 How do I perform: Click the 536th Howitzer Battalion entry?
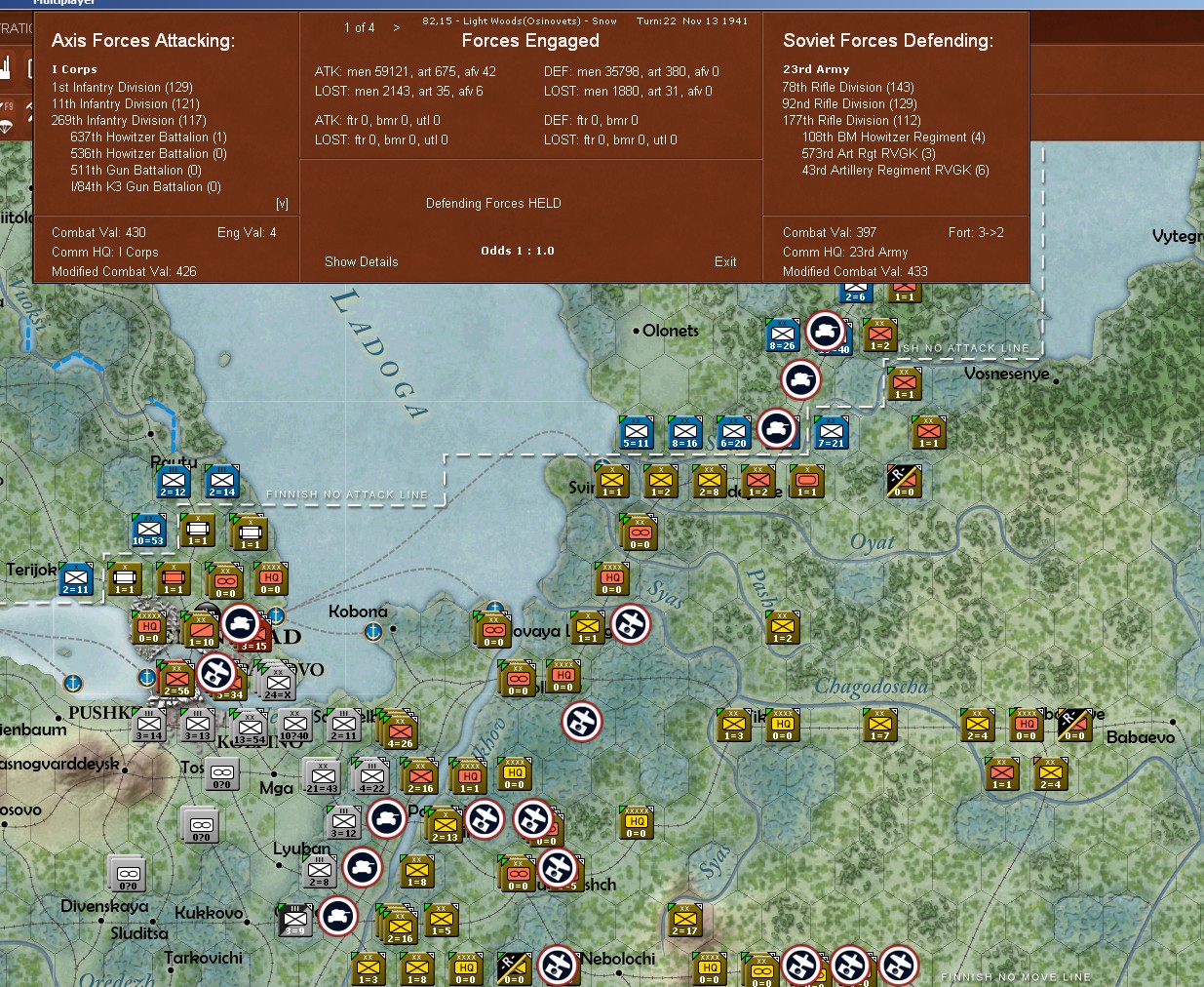[x=148, y=153]
